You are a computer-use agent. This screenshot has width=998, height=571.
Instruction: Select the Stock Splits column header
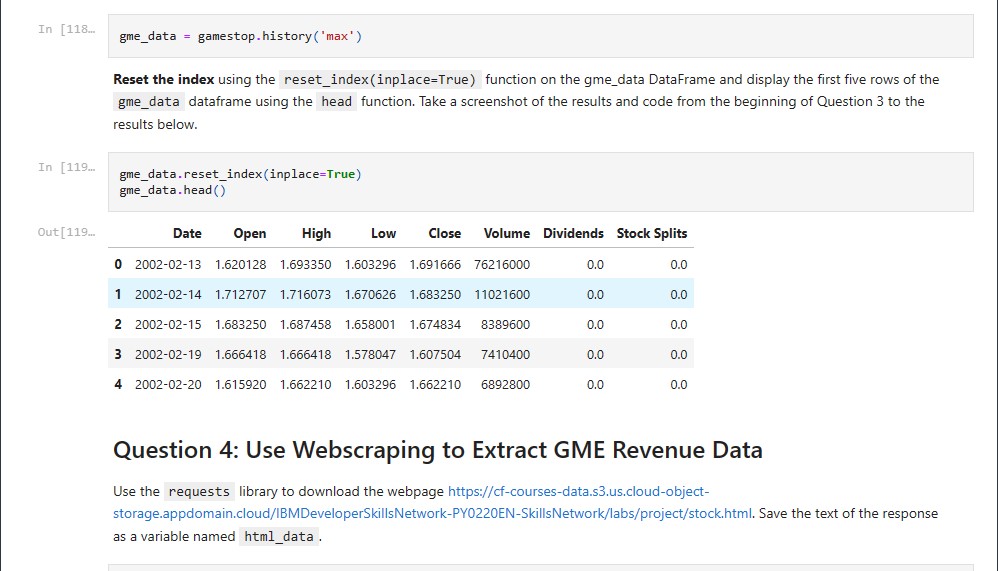pyautogui.click(x=652, y=234)
